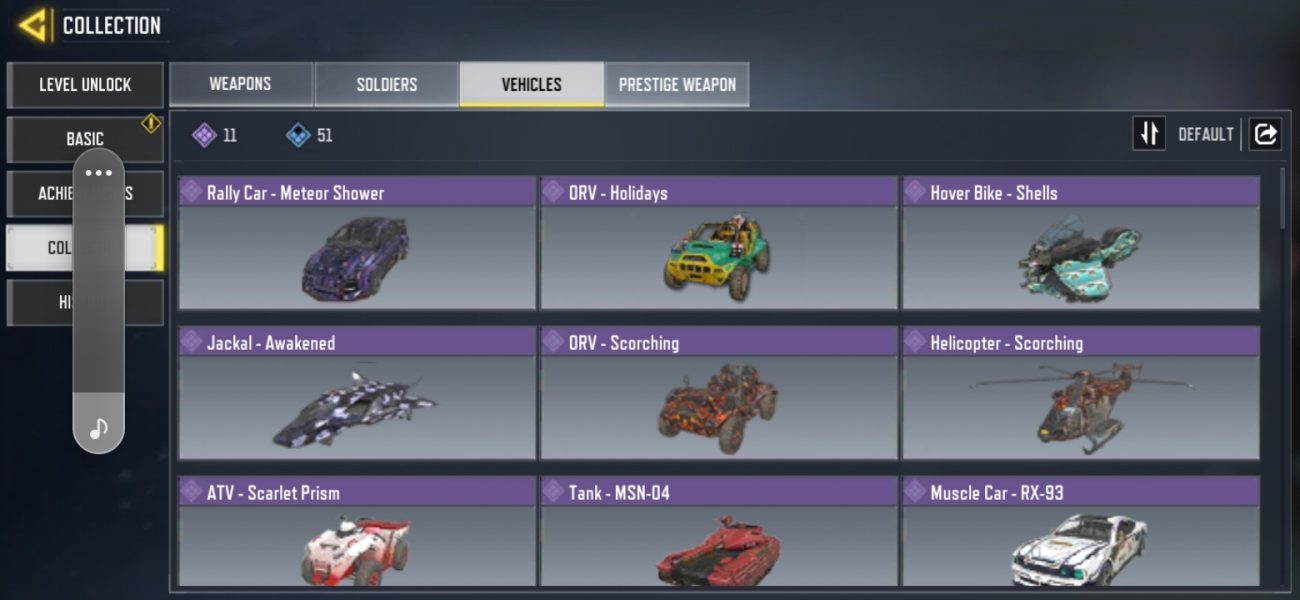
Task: Choose Hover Bike - Shells skin
Action: (1081, 243)
